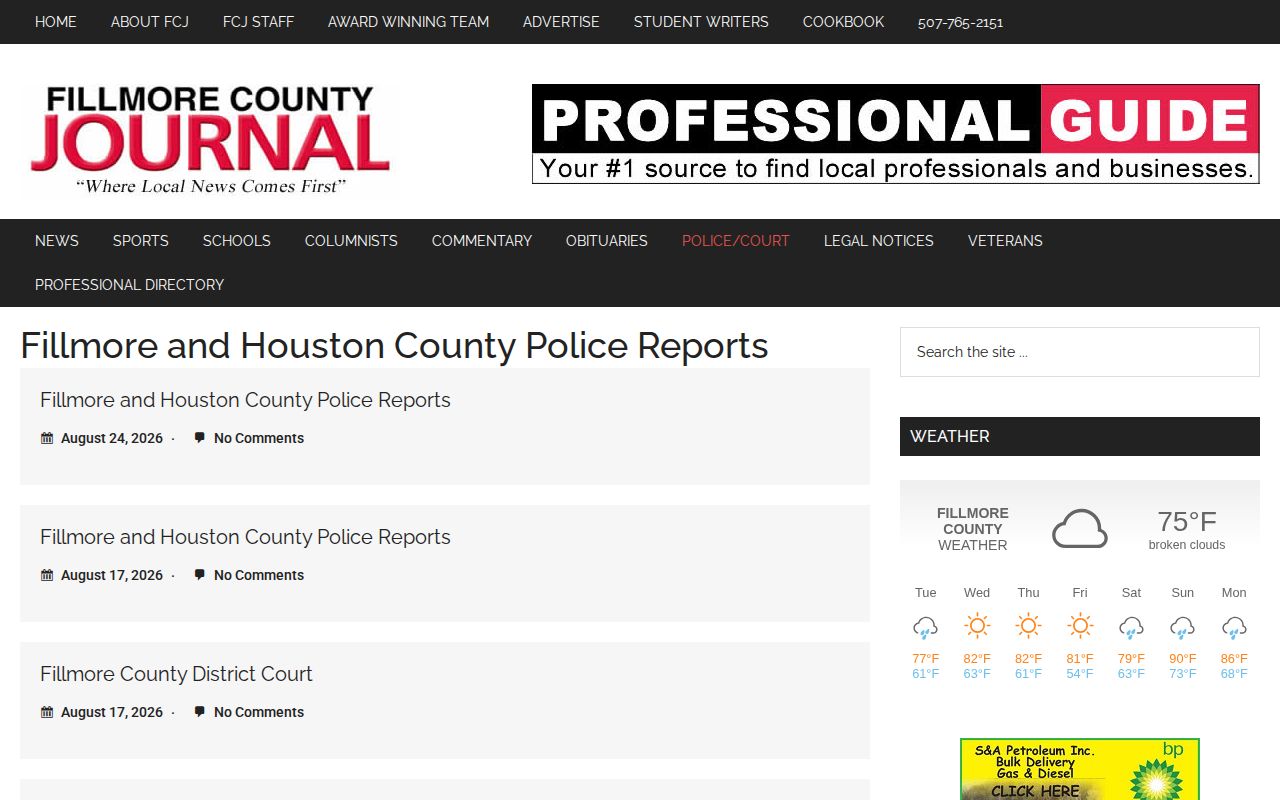1280x800 pixels.
Task: Open the Schools section
Action: pos(237,241)
